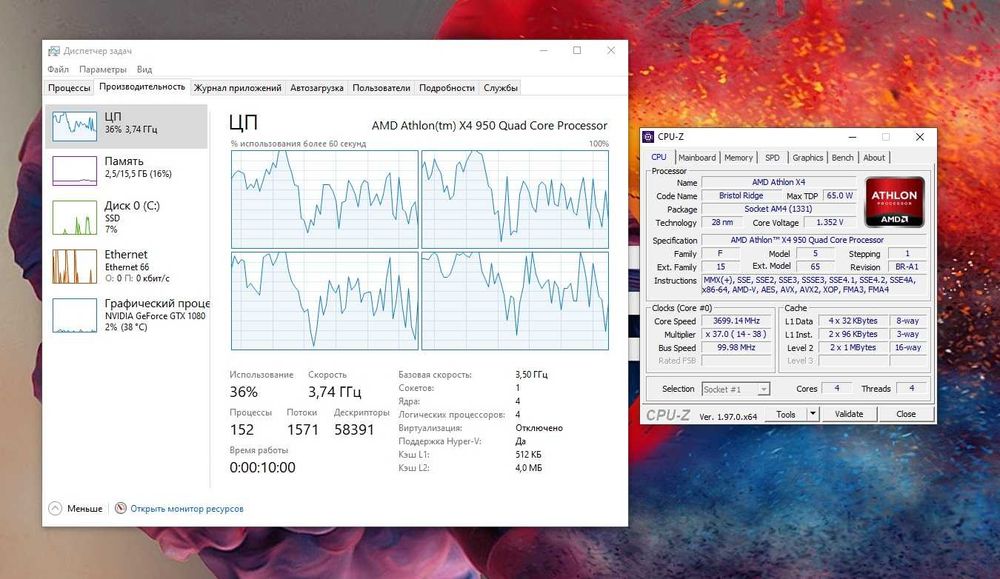The image size is (1000, 579).
Task: Click the L1 Data value 4 x 32 KBytes
Action: pos(853,321)
